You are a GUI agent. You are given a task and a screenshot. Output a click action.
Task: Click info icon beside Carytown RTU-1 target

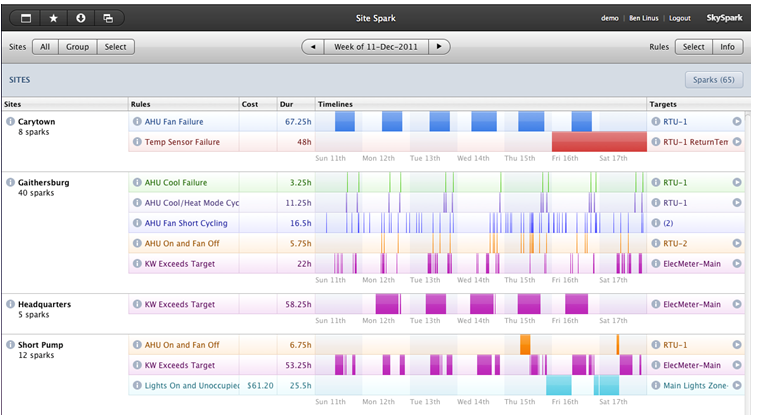[656, 121]
